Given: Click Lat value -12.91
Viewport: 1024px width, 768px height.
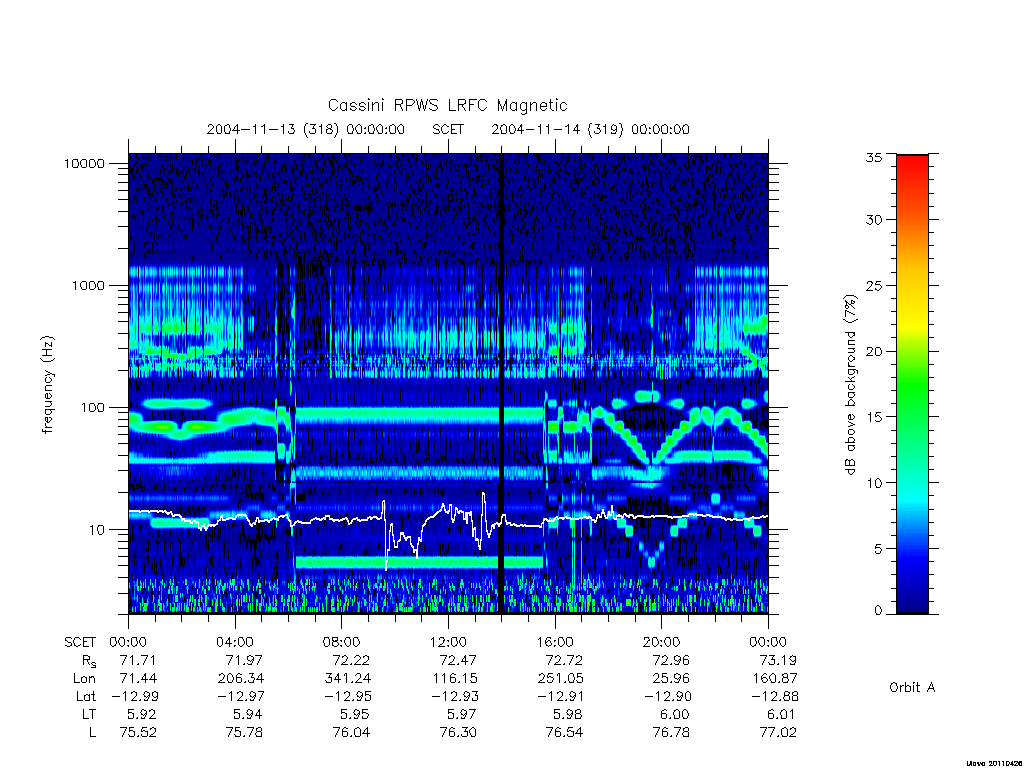Looking at the screenshot, I should pyautogui.click(x=560, y=697).
